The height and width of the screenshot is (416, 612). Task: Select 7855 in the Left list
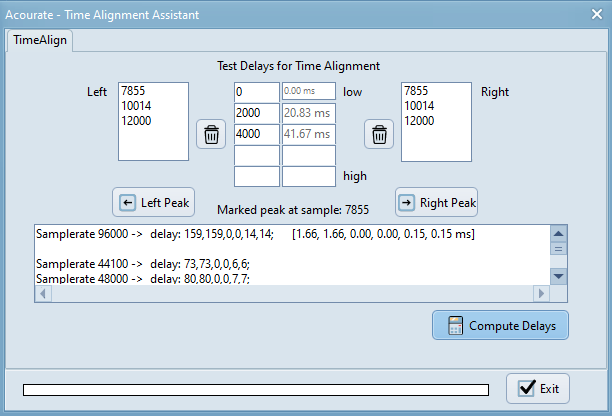(136, 91)
